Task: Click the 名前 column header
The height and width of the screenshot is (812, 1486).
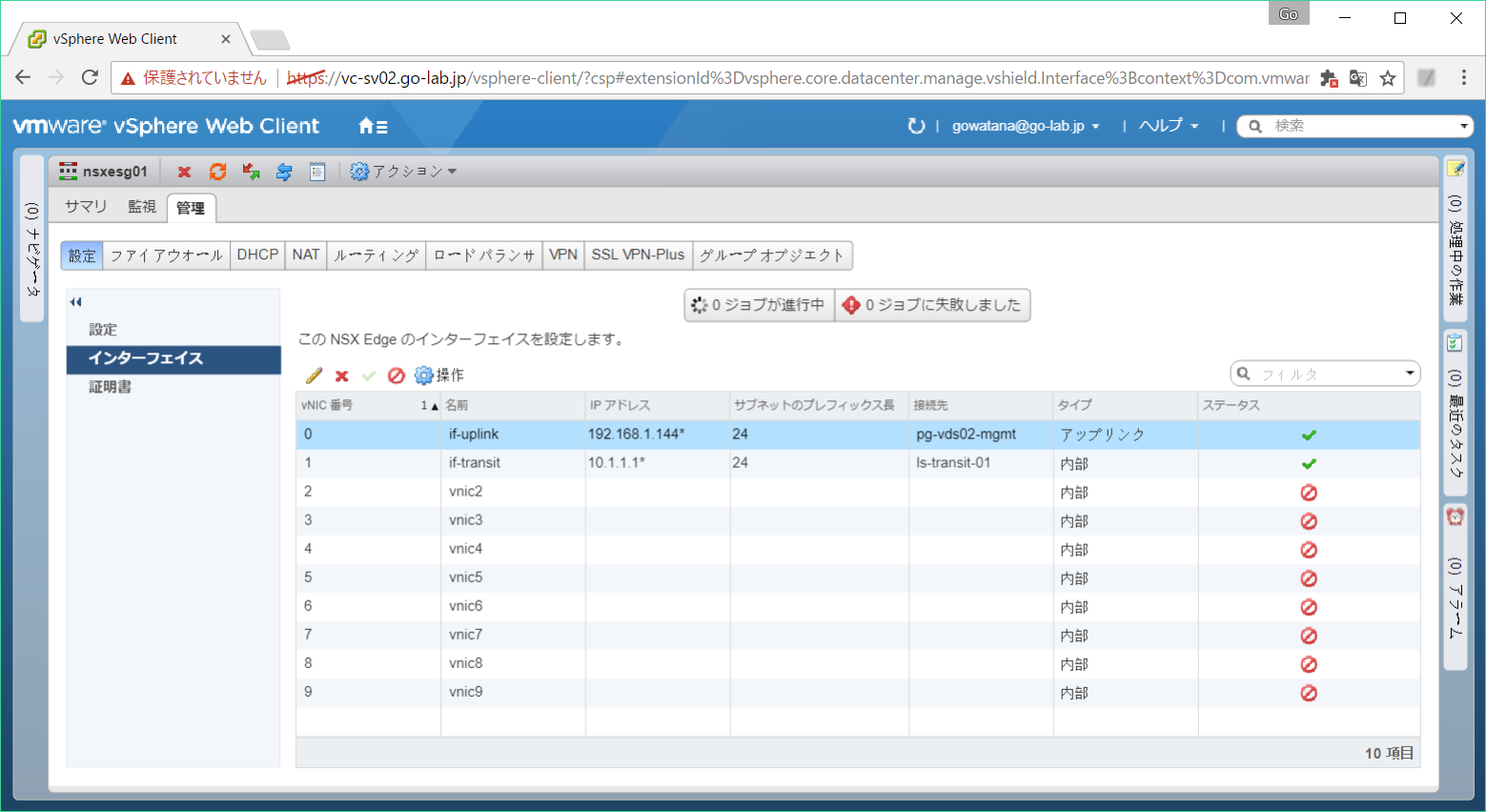Action: point(513,405)
